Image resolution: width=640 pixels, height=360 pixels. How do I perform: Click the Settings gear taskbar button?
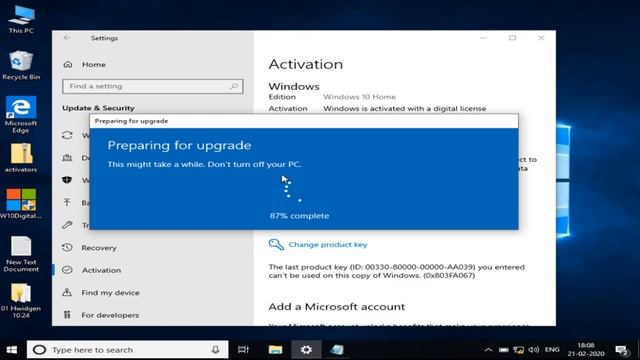pyautogui.click(x=306, y=350)
